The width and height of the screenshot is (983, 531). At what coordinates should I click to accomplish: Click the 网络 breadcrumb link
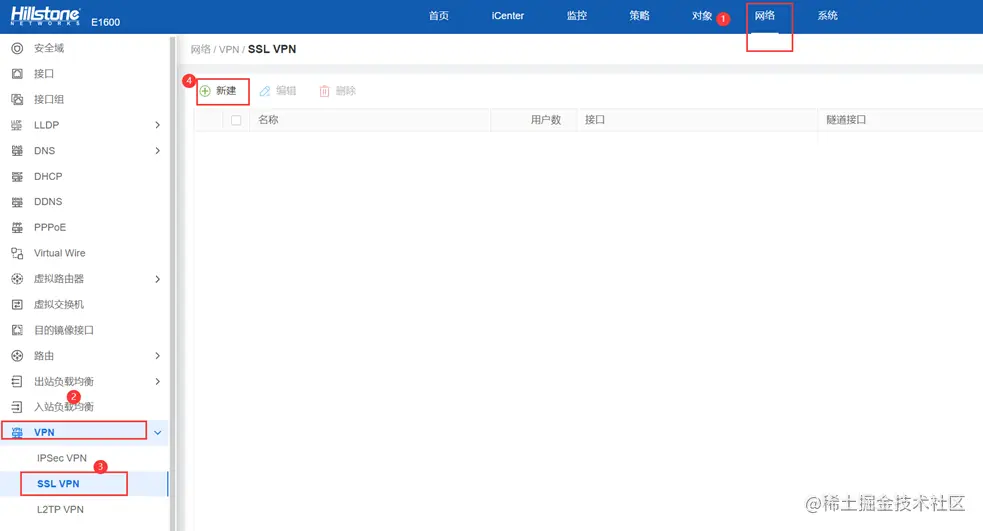(201, 50)
